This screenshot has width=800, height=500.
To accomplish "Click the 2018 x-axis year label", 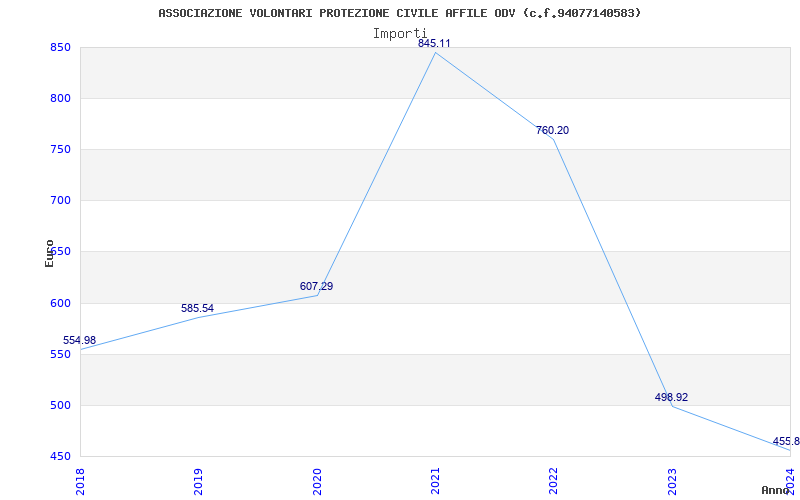I will pyautogui.click(x=81, y=482).
